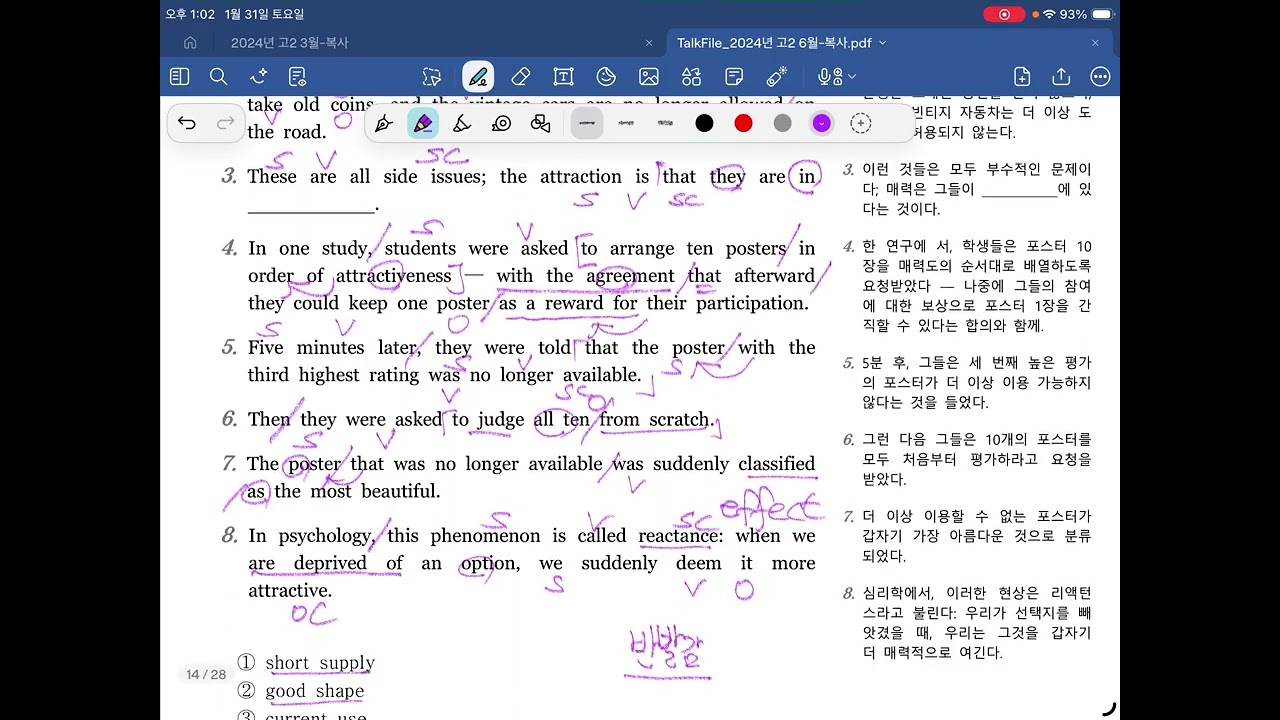Open the Shapes and elements tool
Image resolution: width=1280 pixels, height=720 pixels.
tap(692, 77)
